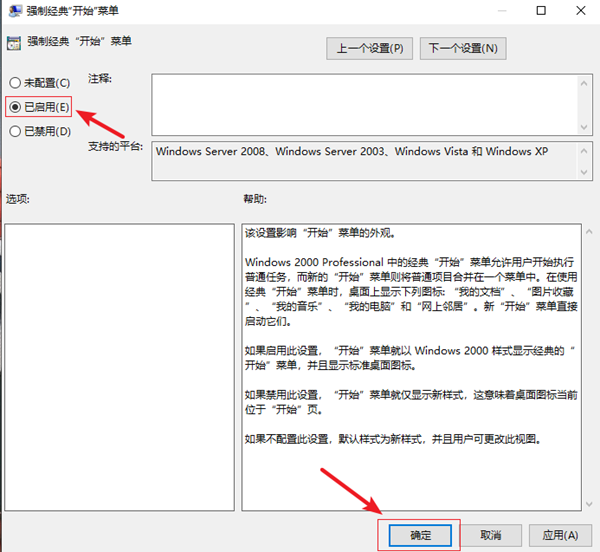Close the dialog window
The height and width of the screenshot is (552, 600).
tap(581, 11)
